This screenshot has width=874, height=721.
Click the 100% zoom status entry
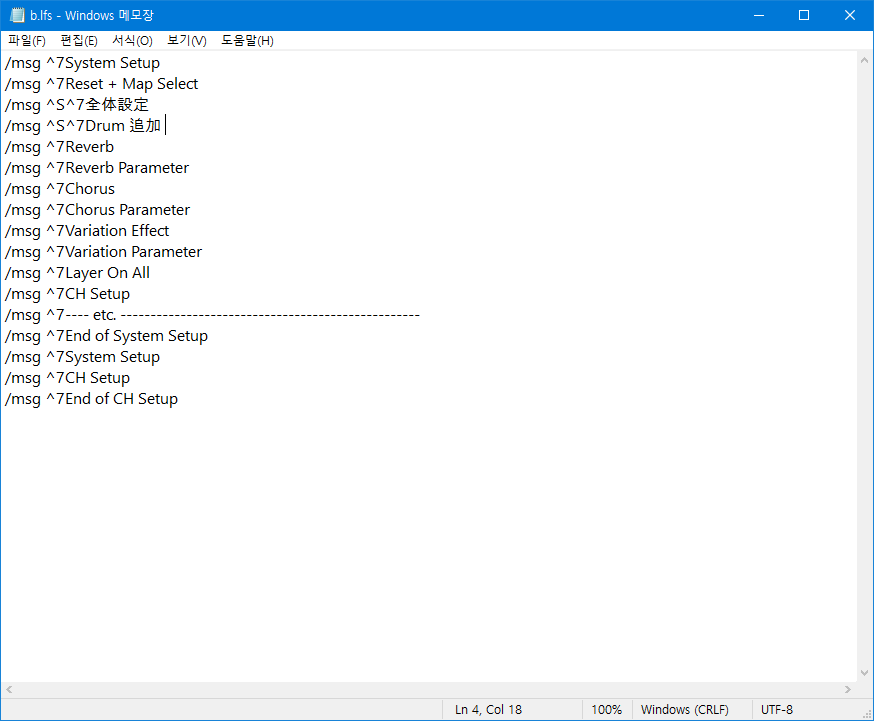click(x=606, y=710)
